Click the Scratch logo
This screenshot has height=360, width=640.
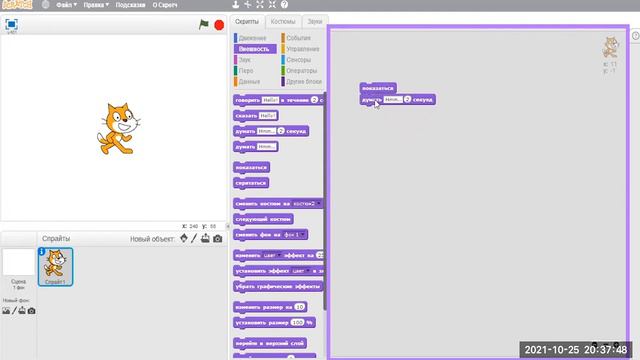click(x=17, y=5)
